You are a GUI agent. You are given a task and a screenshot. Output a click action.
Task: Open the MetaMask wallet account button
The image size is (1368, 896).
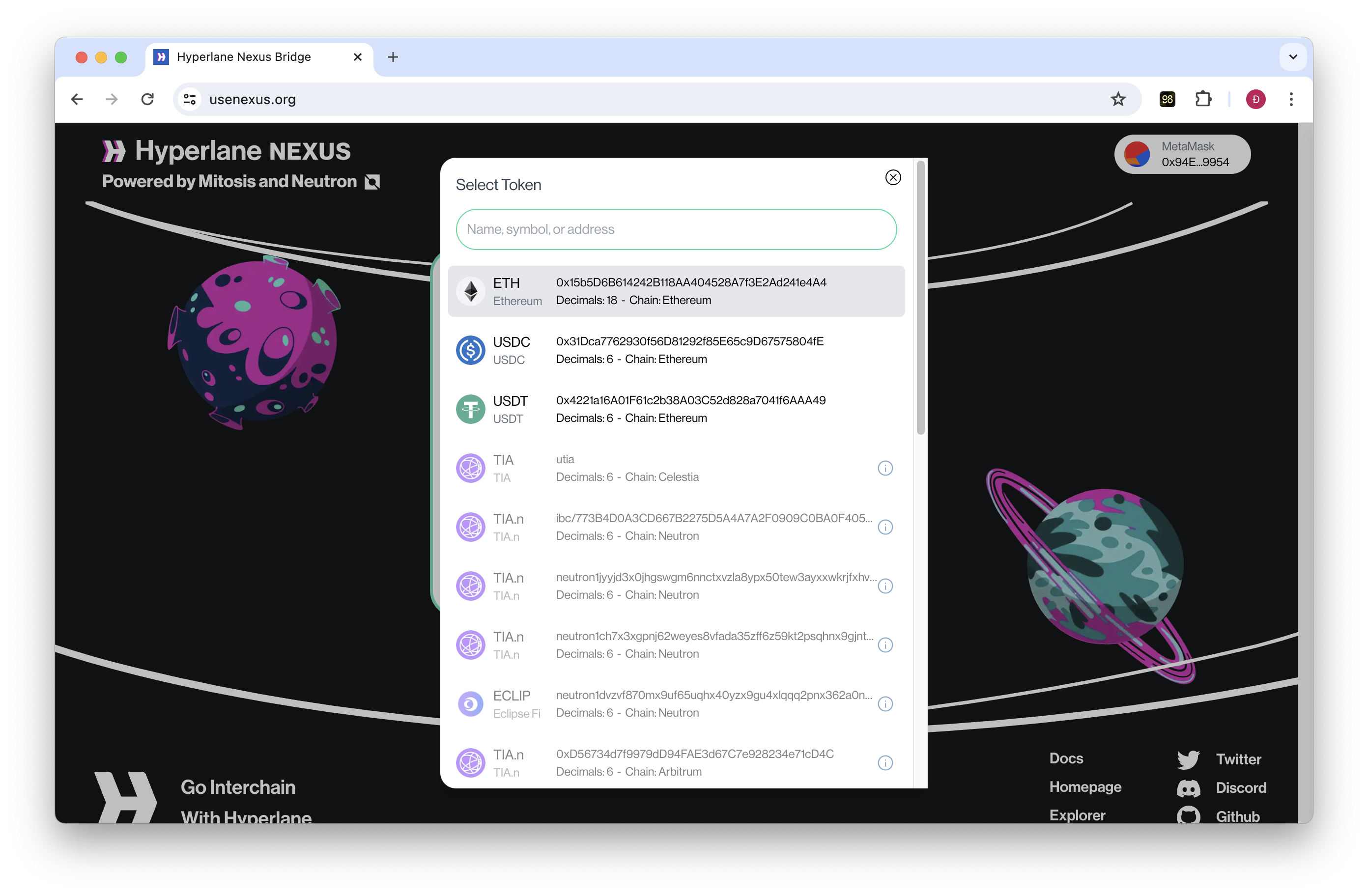(1182, 154)
